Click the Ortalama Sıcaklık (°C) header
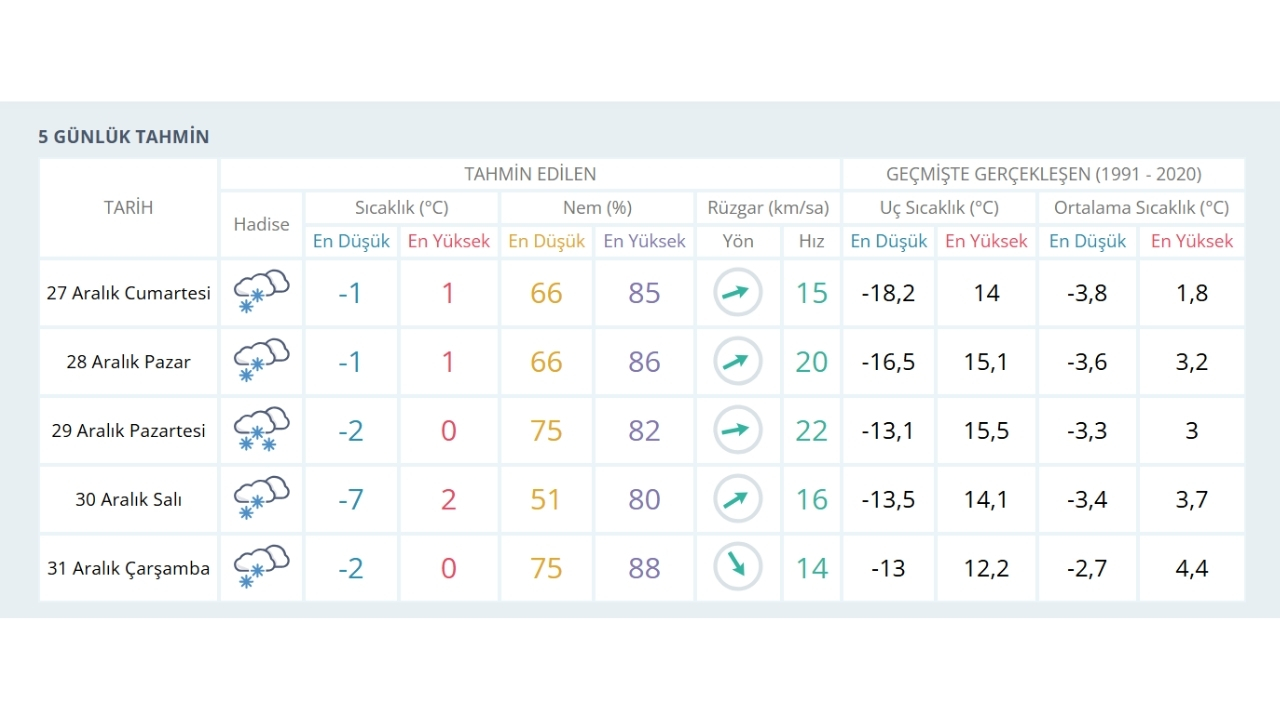This screenshot has width=1280, height=720. pos(1141,208)
